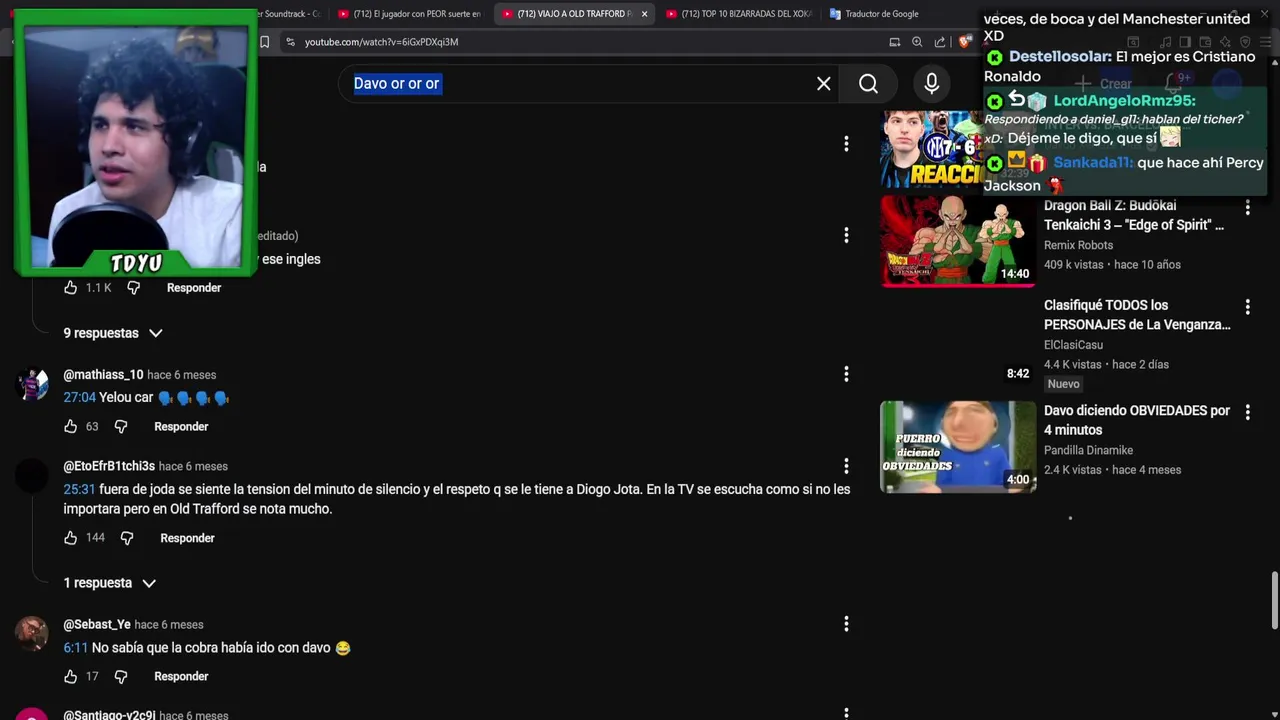Like @Sebast_Ye's comment

70,677
